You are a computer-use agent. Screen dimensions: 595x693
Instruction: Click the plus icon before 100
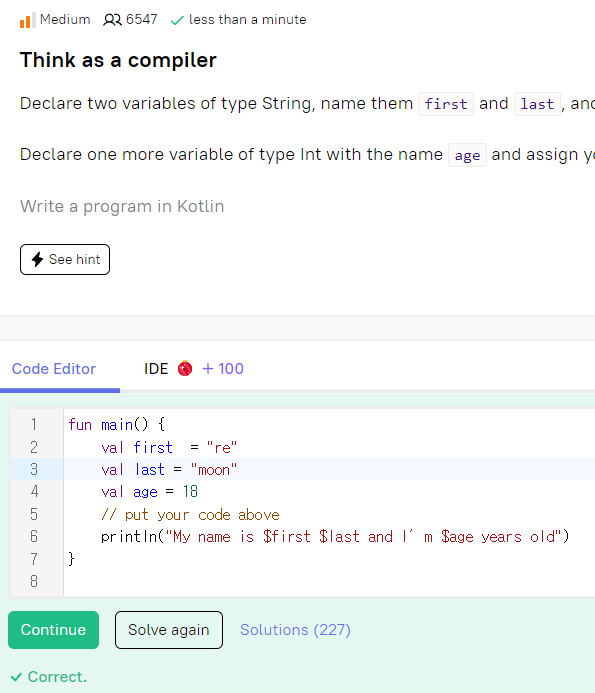(x=207, y=369)
